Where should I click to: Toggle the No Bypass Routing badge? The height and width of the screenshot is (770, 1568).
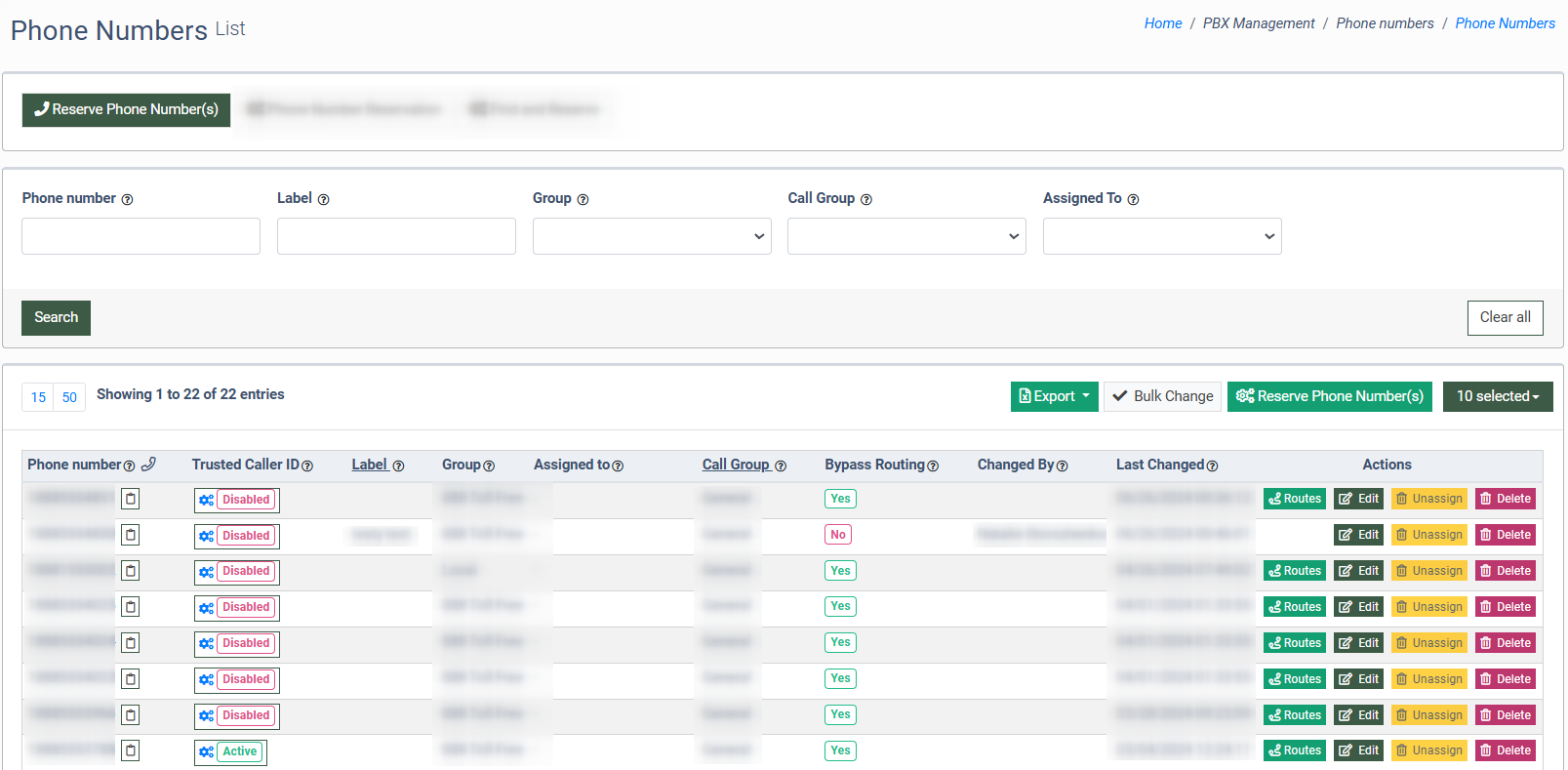coord(838,535)
